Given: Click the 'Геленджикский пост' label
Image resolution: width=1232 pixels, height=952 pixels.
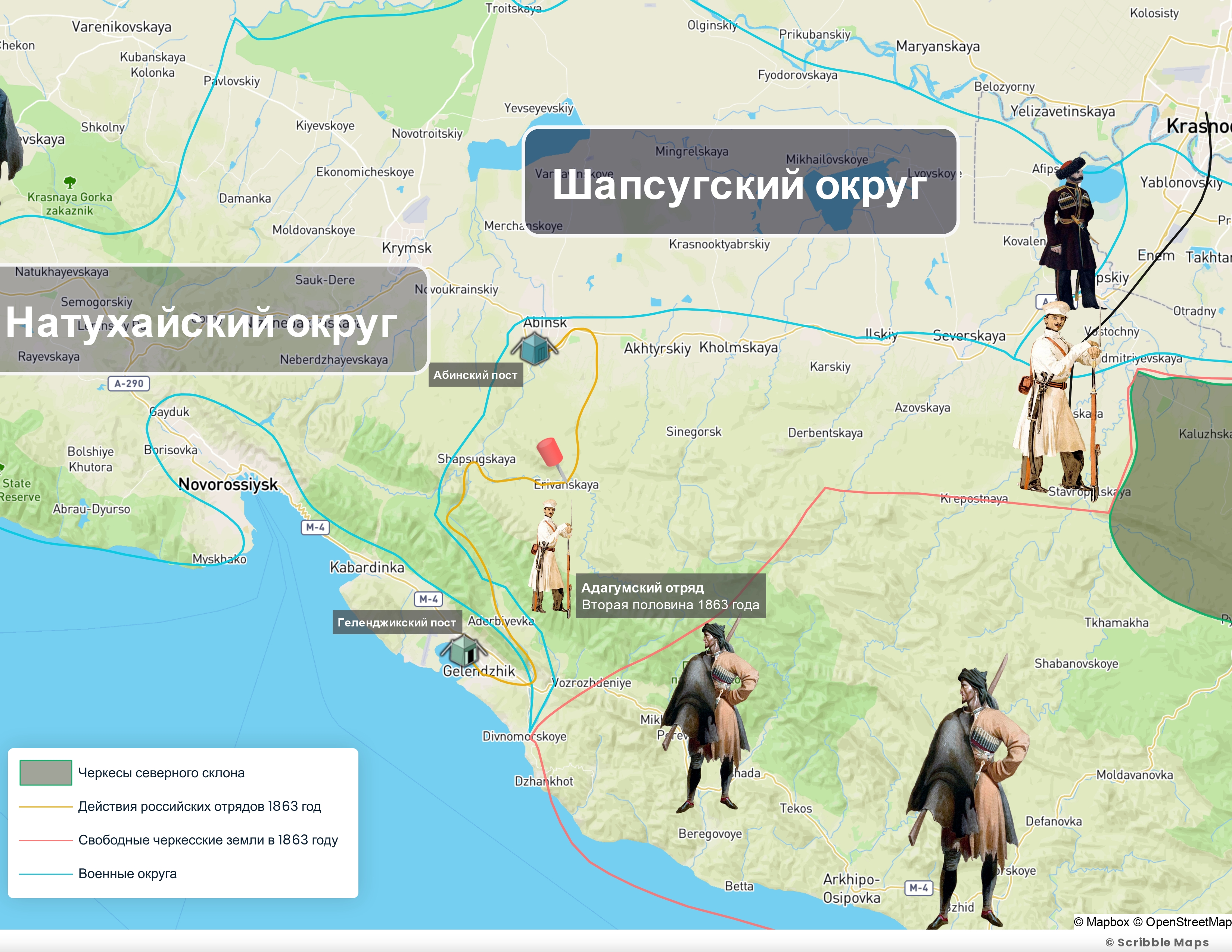Looking at the screenshot, I should 397,623.
